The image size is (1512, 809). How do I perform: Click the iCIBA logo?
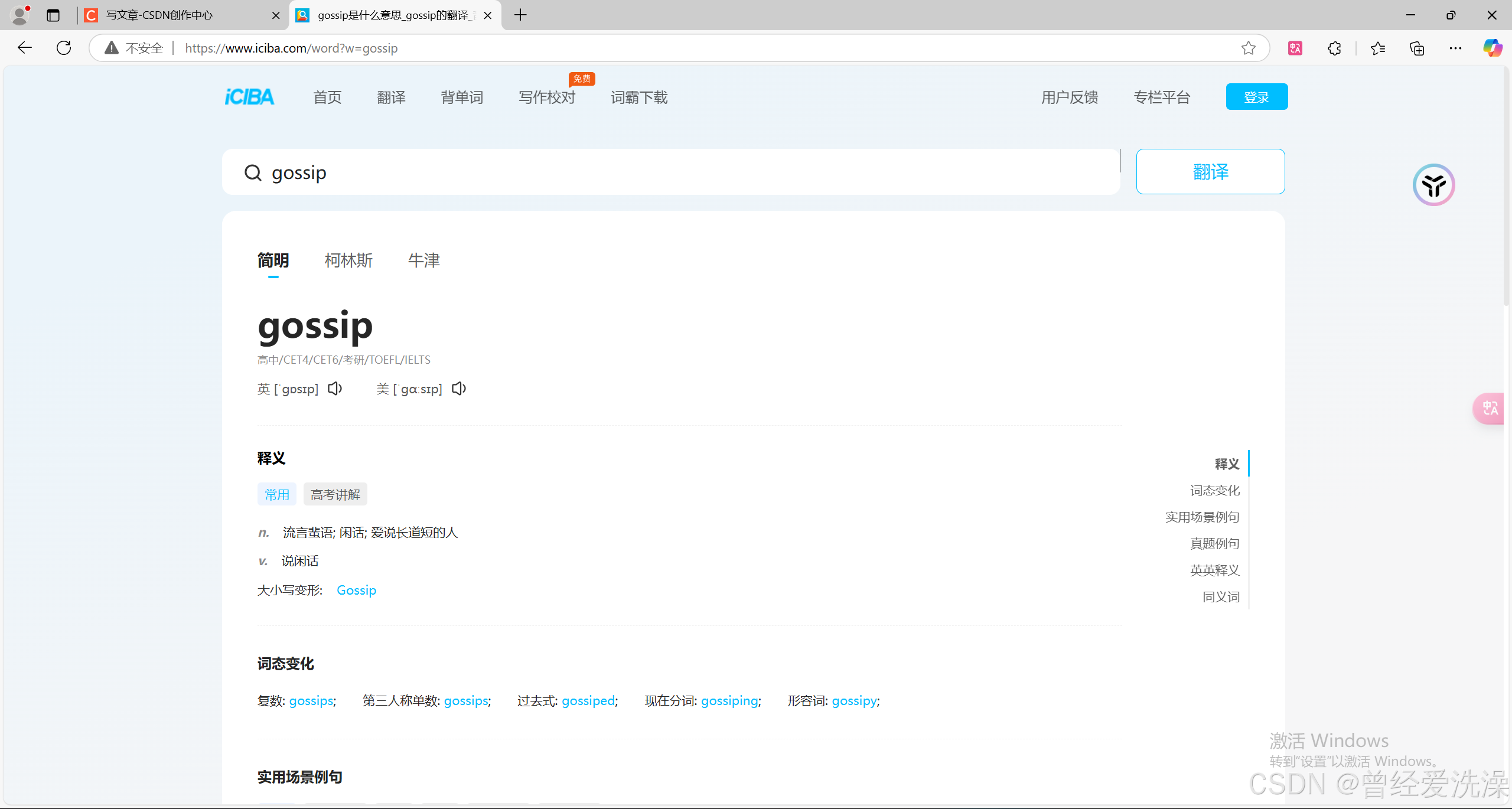tap(249, 97)
